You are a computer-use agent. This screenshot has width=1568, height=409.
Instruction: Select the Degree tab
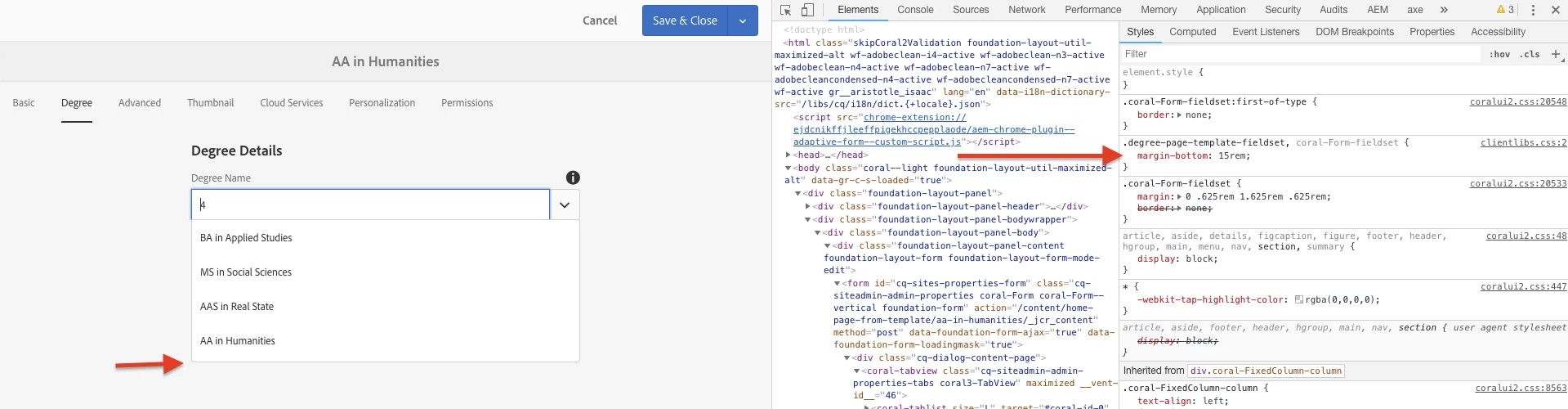click(x=77, y=103)
